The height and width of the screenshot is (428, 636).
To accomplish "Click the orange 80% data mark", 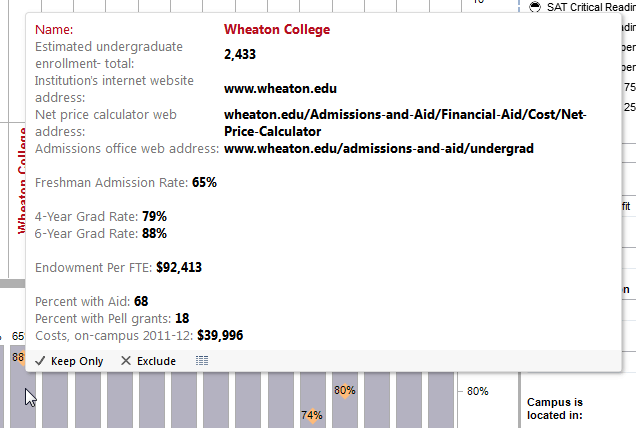I will point(345,391).
